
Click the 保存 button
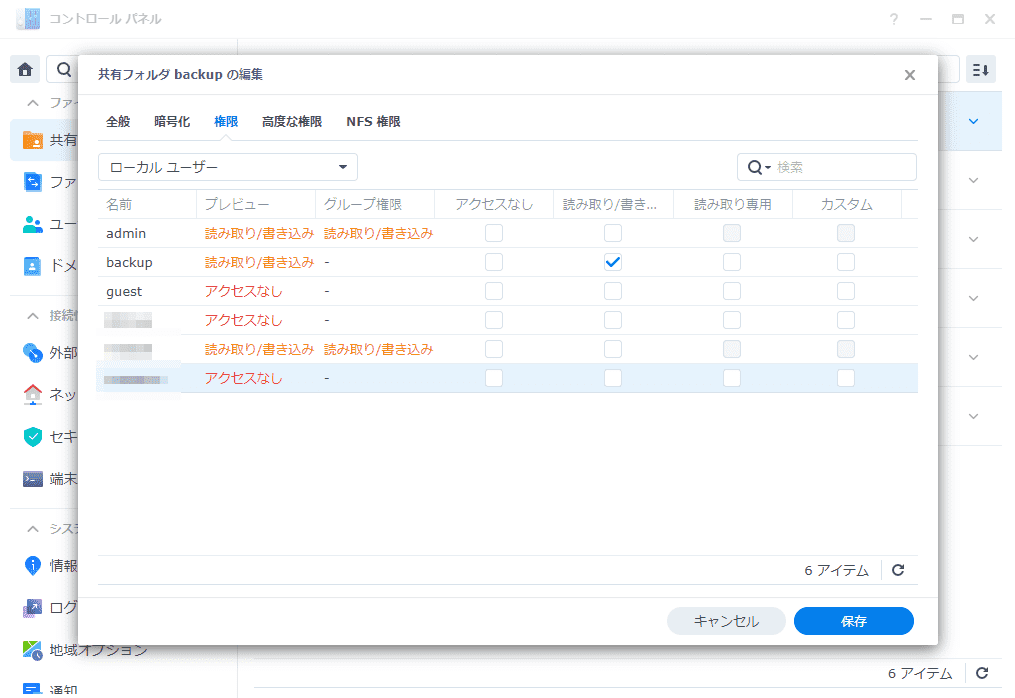(x=854, y=621)
